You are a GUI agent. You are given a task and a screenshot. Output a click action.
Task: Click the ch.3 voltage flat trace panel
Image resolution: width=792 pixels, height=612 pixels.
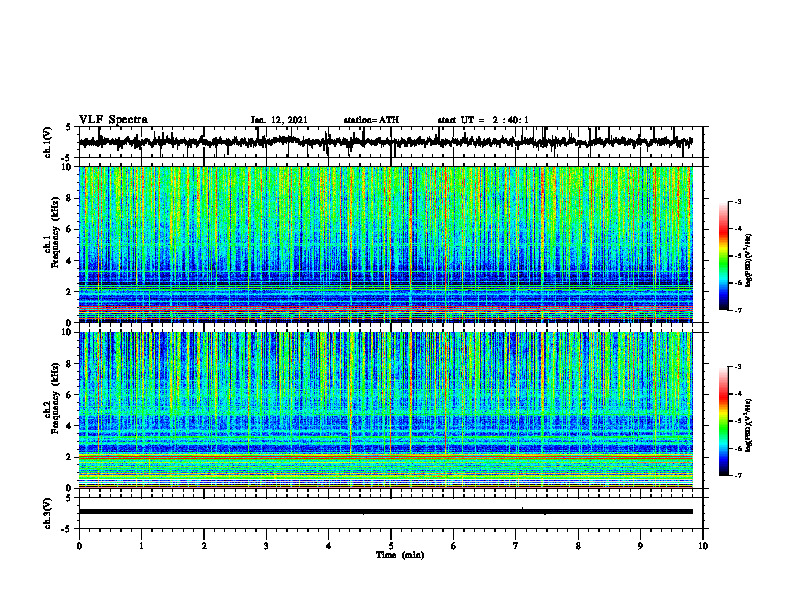[391, 513]
